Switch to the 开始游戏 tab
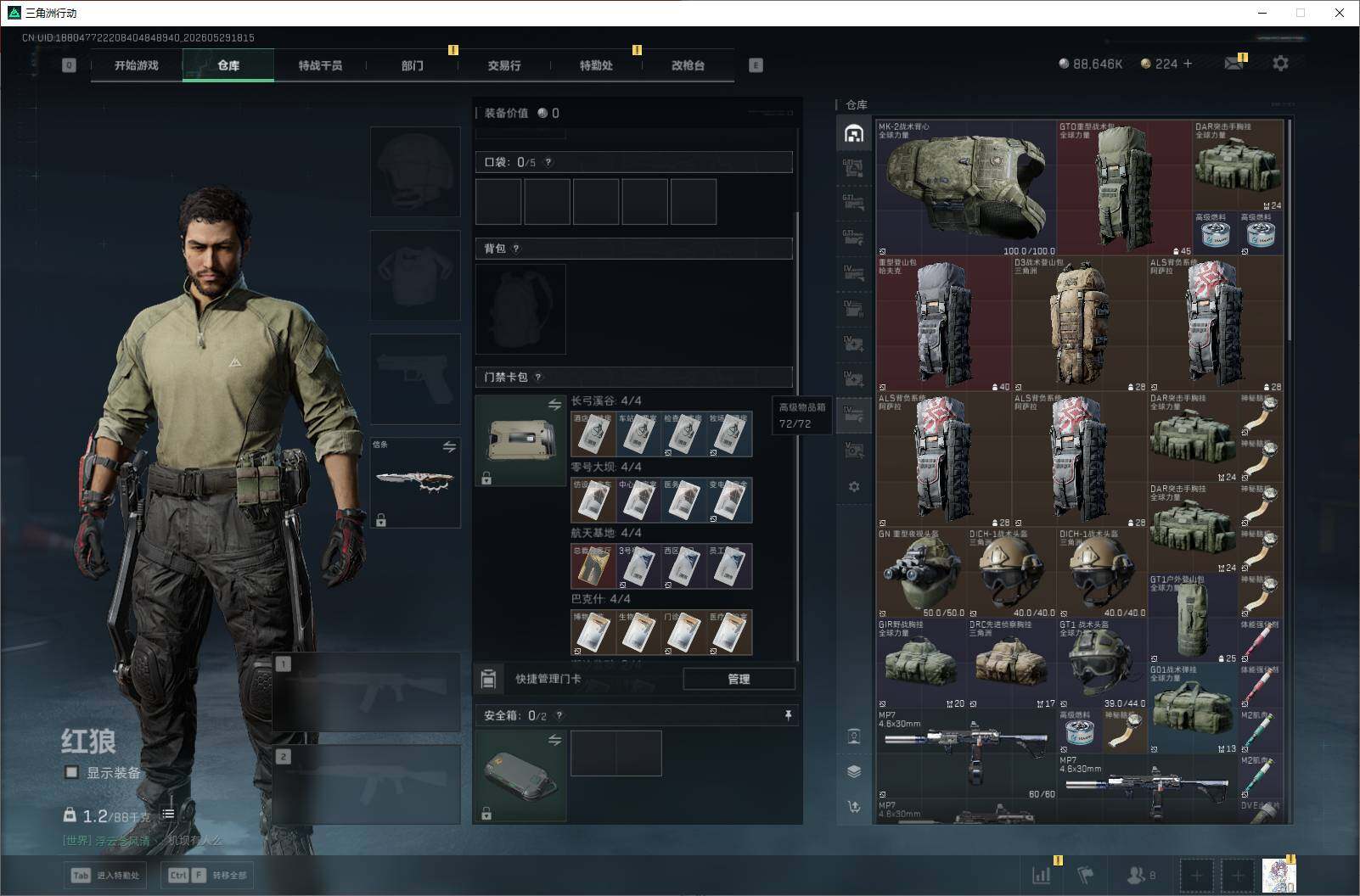The image size is (1360, 896). (137, 65)
